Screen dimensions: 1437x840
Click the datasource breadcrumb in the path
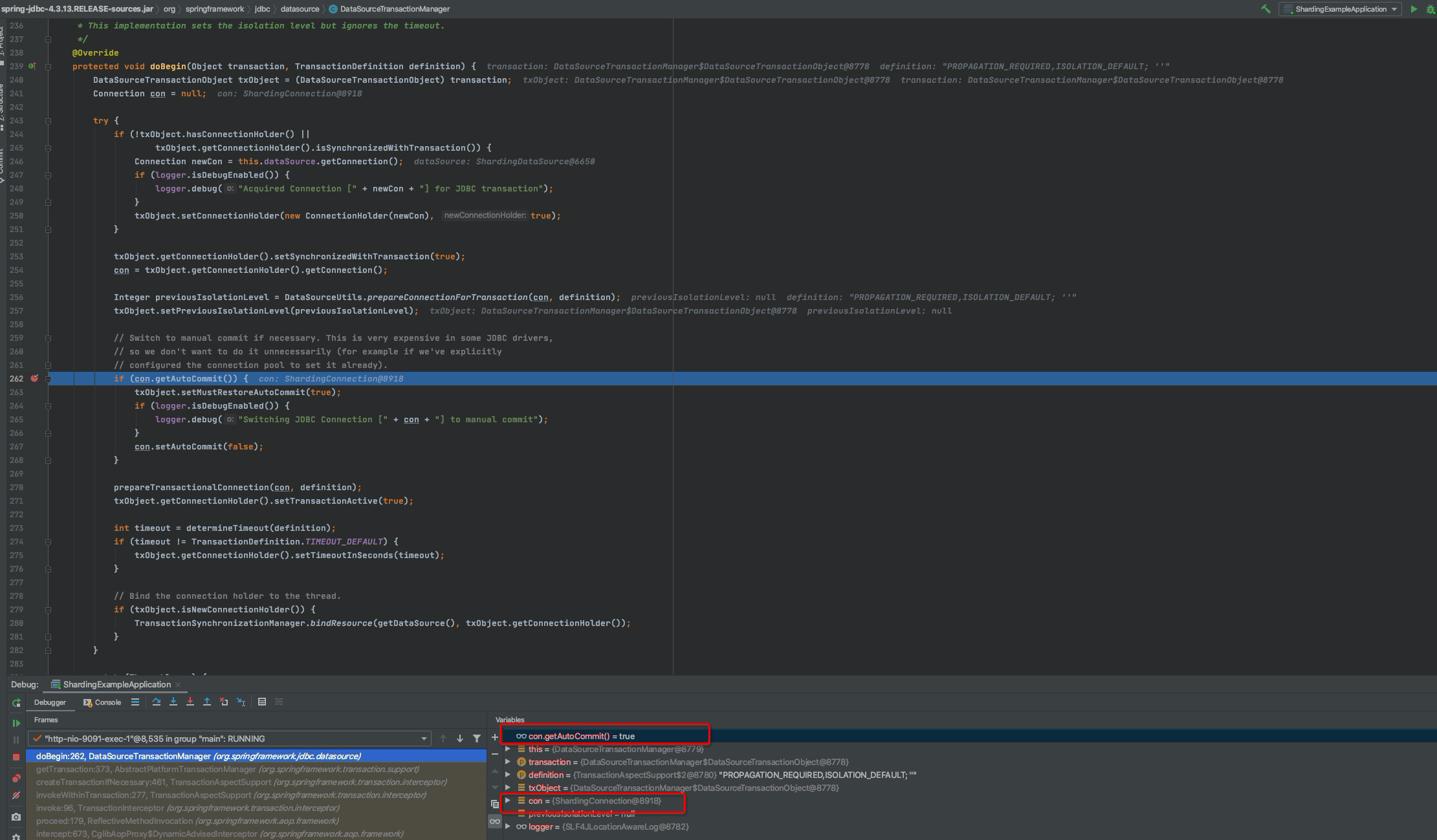(300, 9)
